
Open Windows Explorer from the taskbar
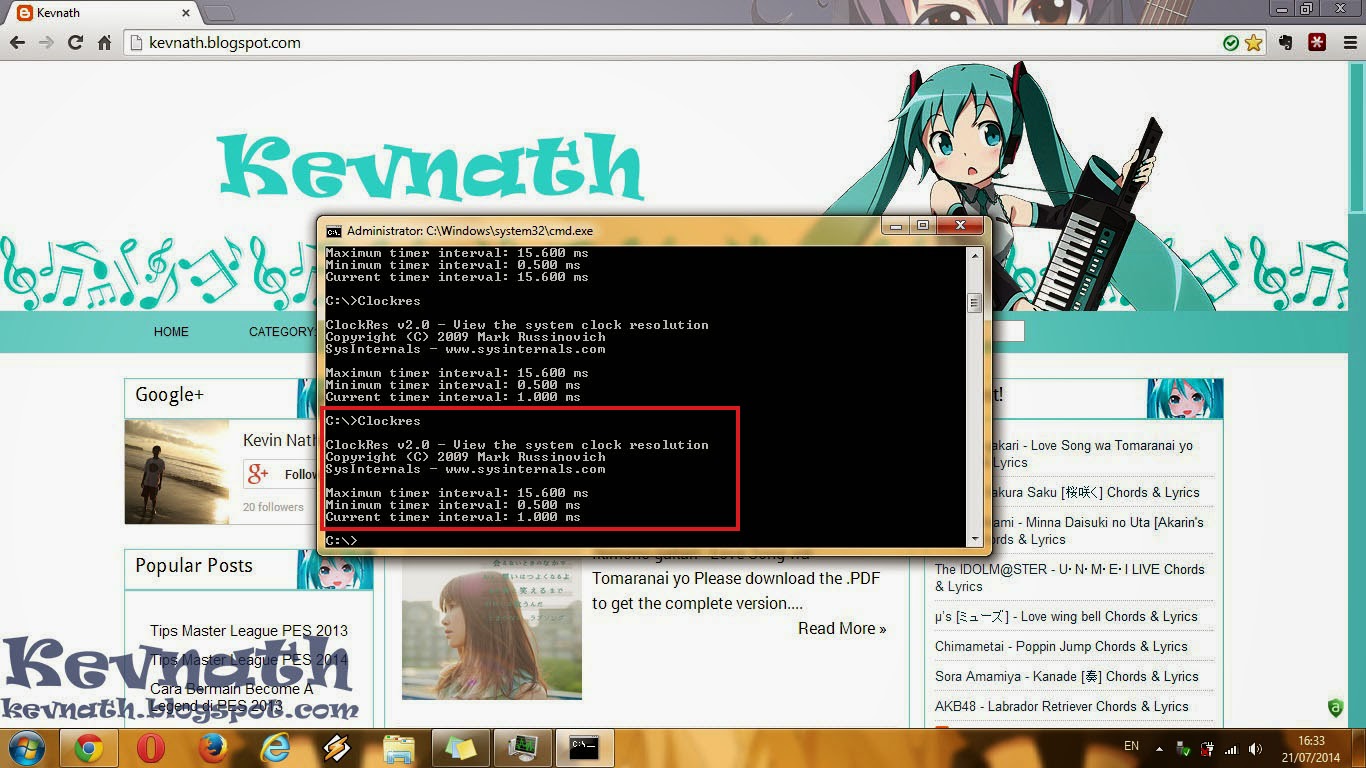pos(399,748)
